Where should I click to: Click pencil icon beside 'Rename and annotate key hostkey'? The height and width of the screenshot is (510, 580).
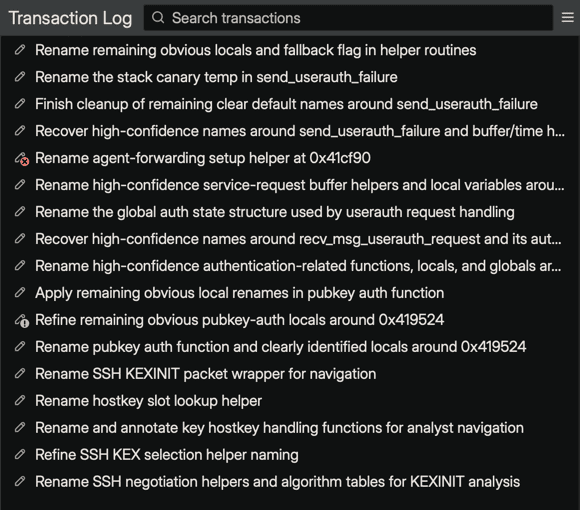[x=20, y=428]
